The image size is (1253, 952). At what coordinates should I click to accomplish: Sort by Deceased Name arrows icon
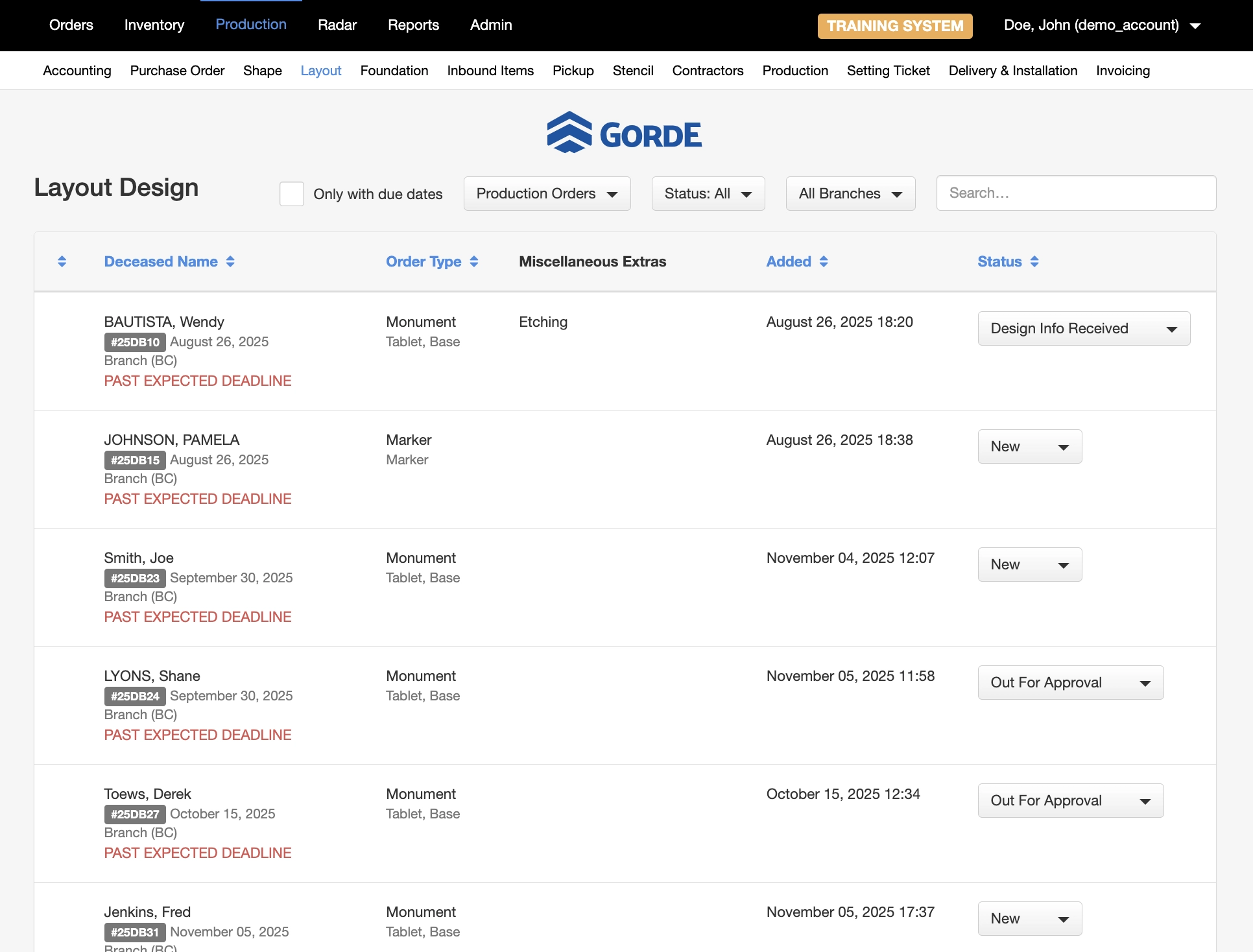[230, 261]
